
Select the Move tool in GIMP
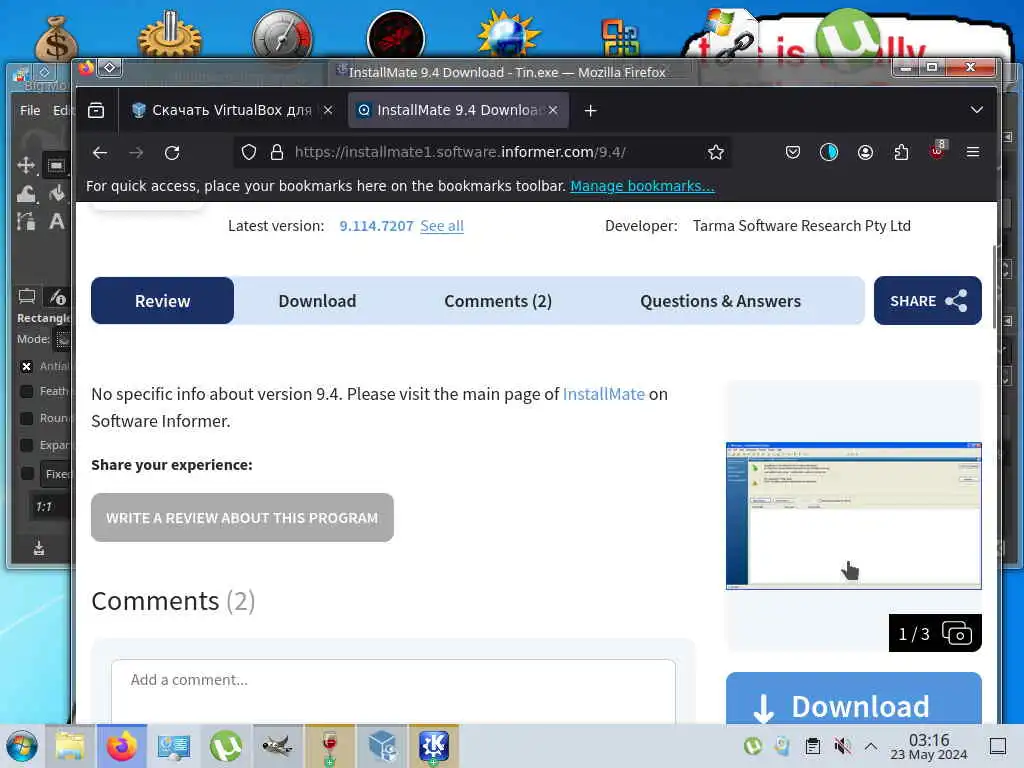click(x=26, y=165)
